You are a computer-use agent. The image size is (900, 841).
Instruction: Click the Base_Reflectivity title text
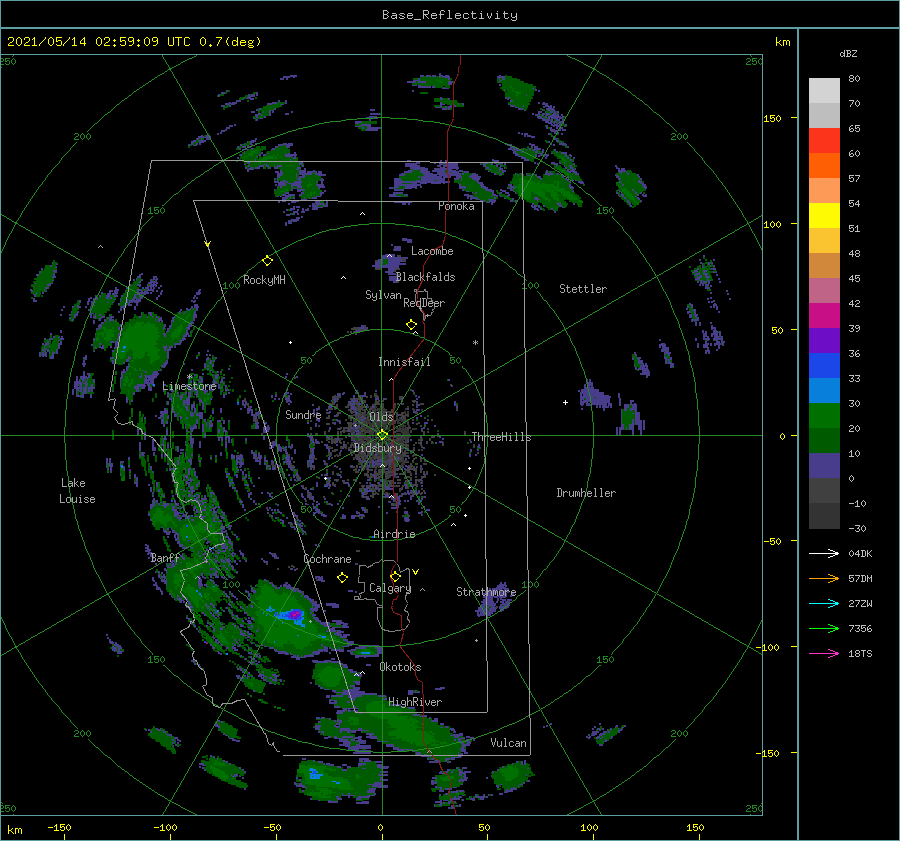(x=450, y=15)
